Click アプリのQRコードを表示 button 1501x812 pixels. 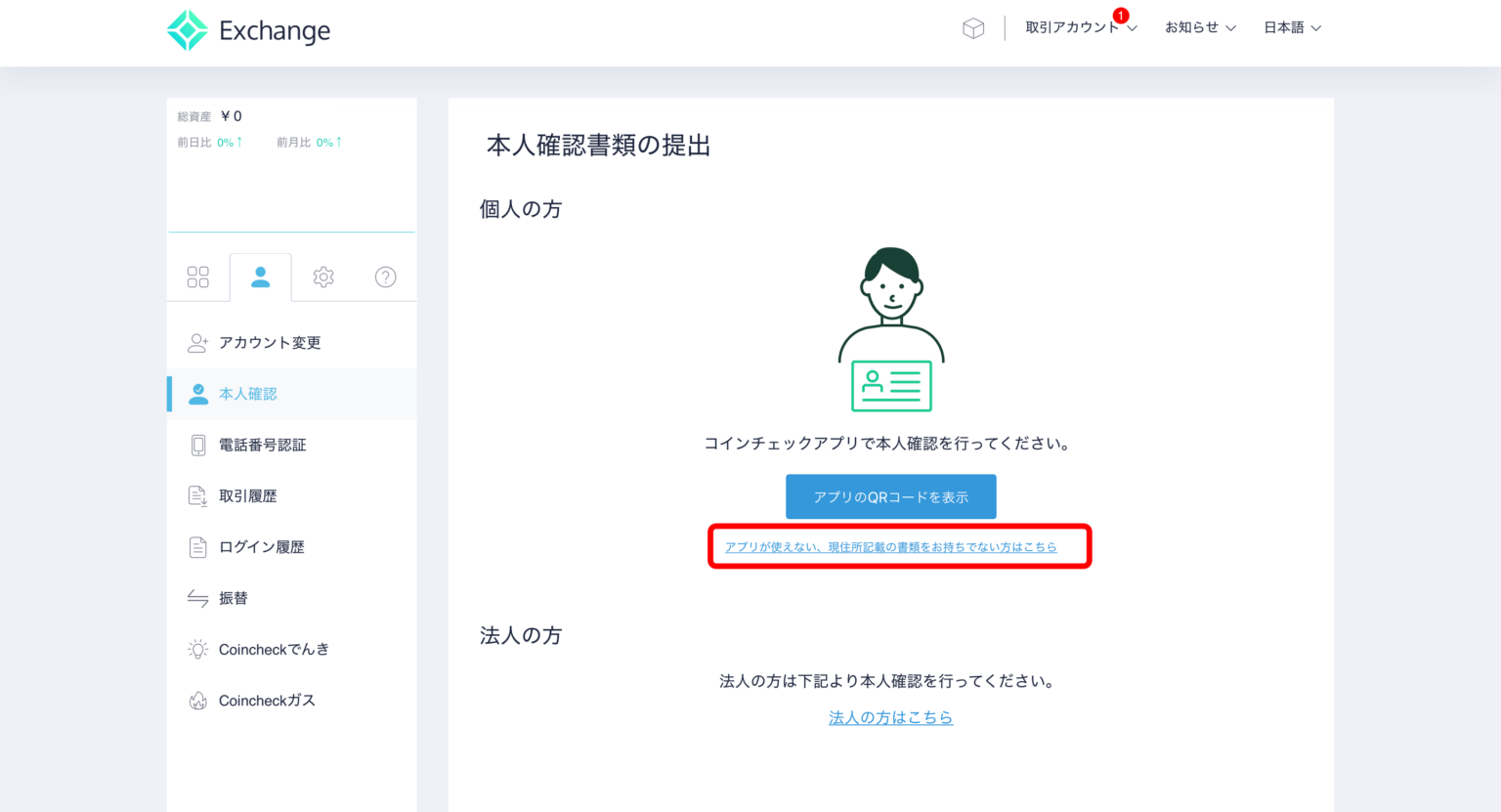[890, 496]
